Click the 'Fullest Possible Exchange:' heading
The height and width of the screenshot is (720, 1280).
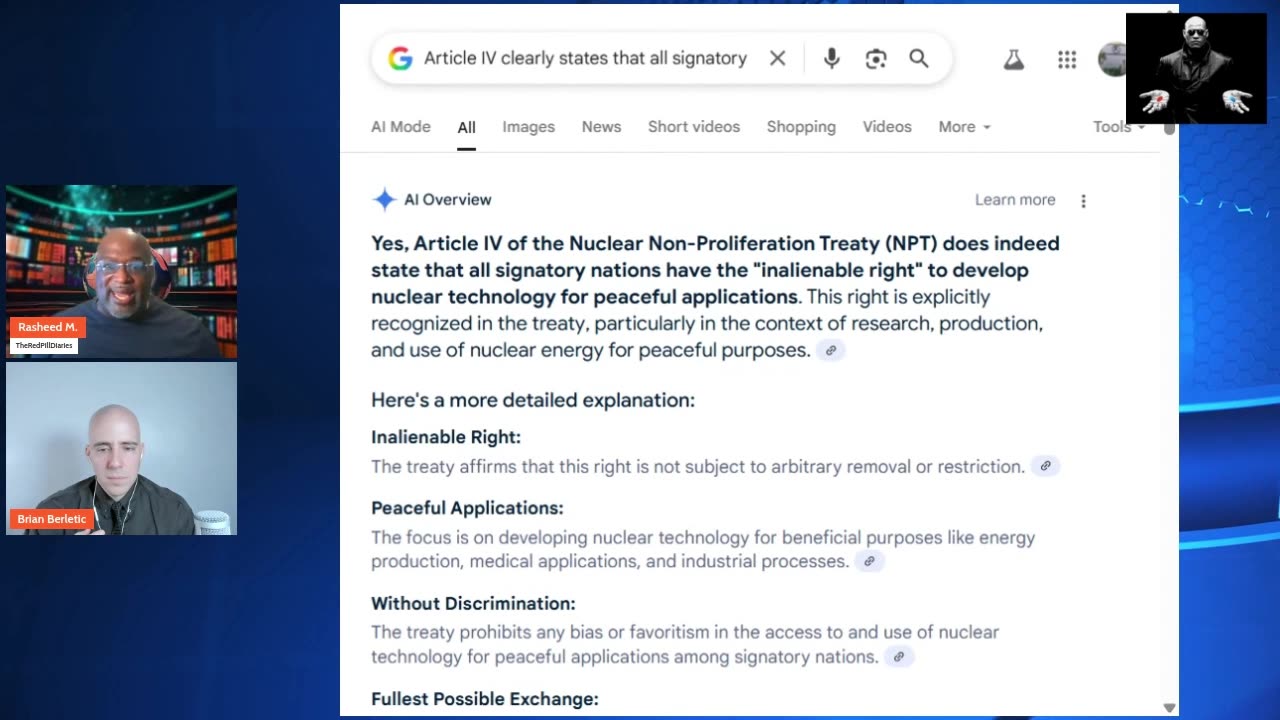click(485, 699)
